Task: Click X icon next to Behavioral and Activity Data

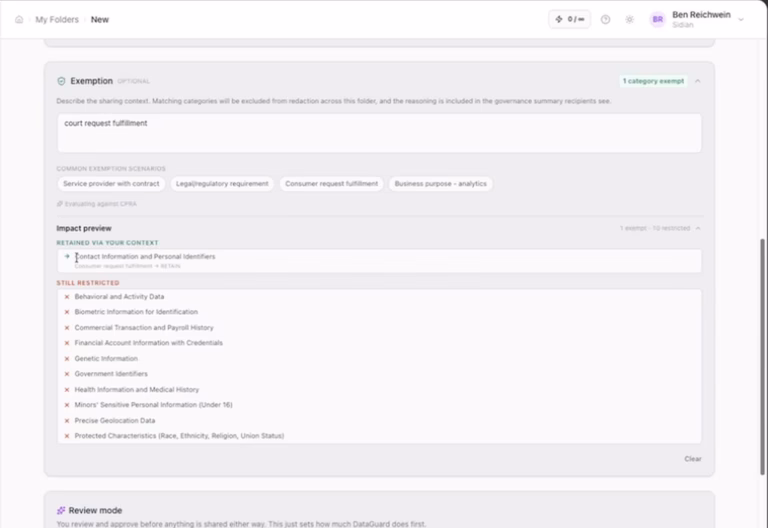Action: (67, 297)
